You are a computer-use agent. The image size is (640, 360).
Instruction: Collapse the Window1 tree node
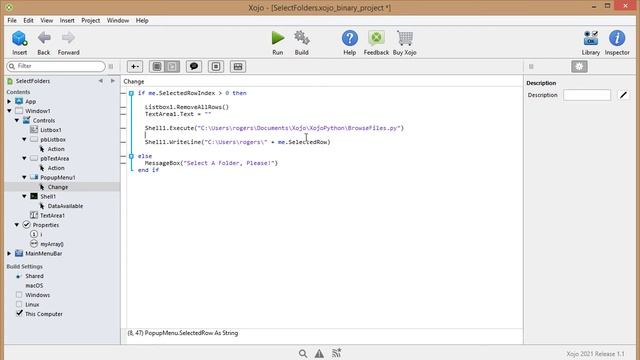9,111
